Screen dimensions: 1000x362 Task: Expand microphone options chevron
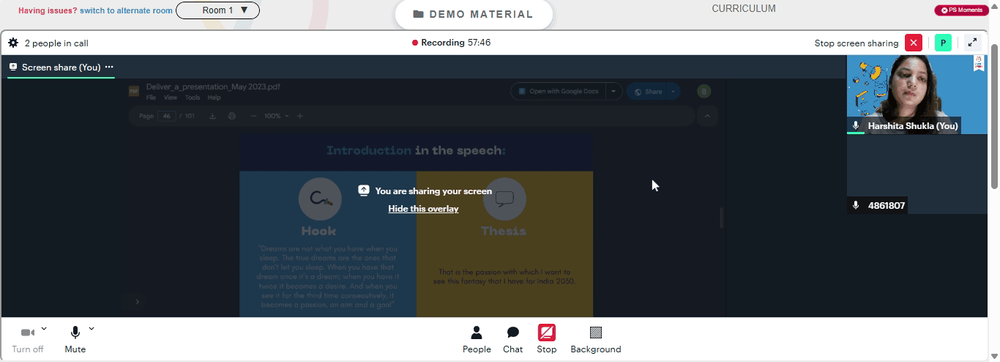[91, 329]
